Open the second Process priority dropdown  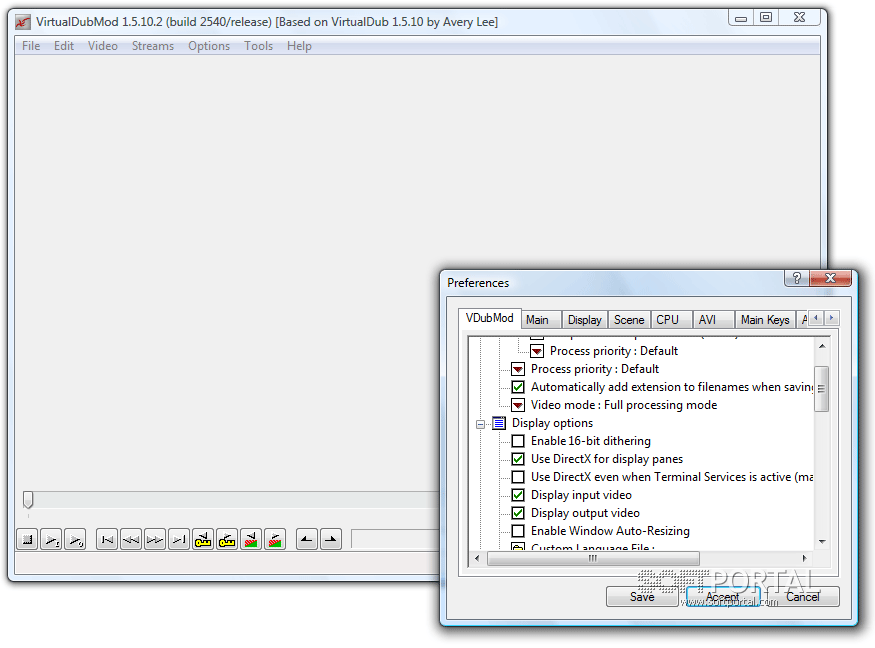(518, 369)
